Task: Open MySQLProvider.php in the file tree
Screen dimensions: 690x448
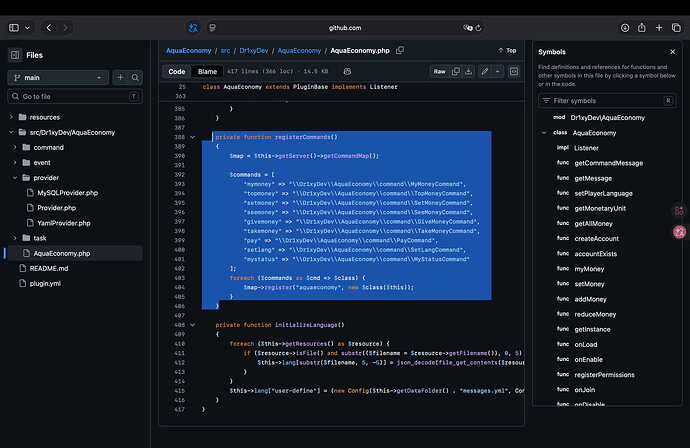Action: point(68,193)
